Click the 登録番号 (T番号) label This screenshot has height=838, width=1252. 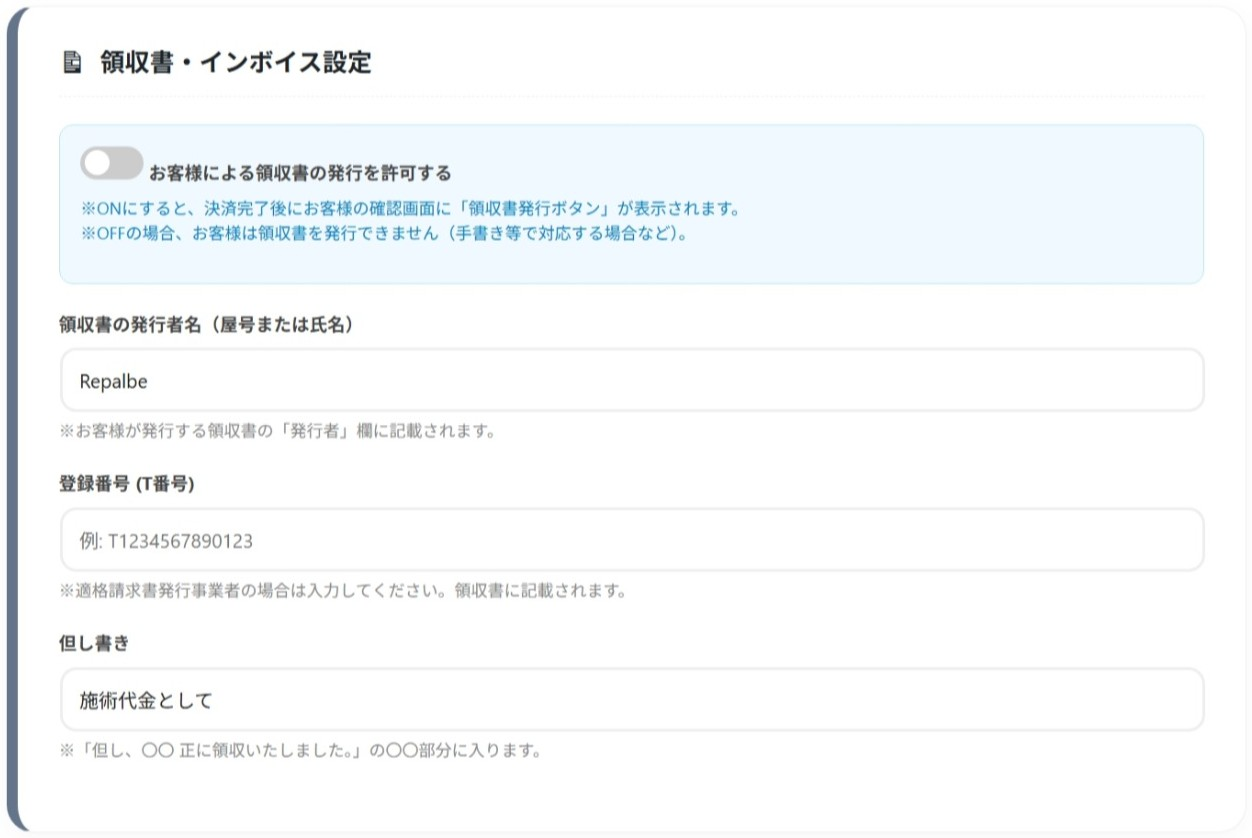[126, 485]
